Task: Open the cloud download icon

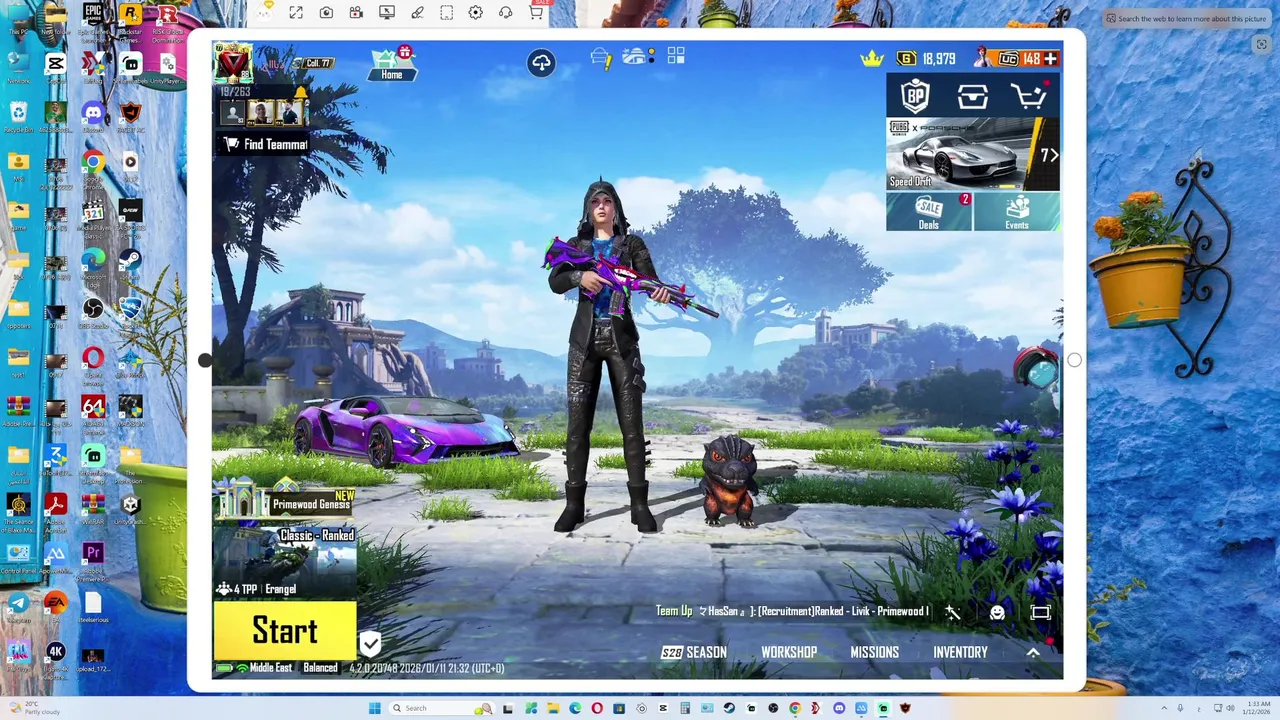Action: pos(541,63)
